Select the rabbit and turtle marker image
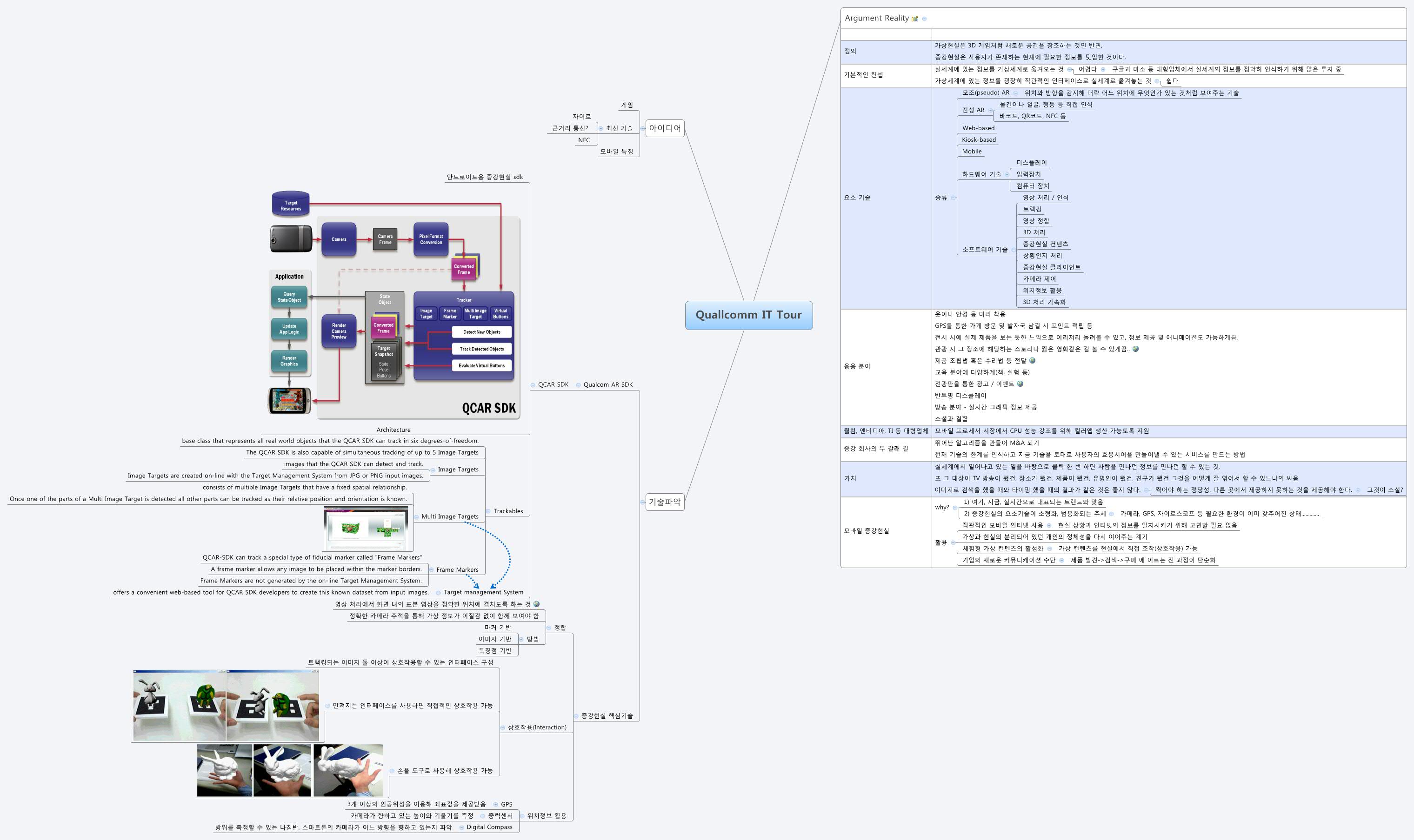 pos(226,705)
